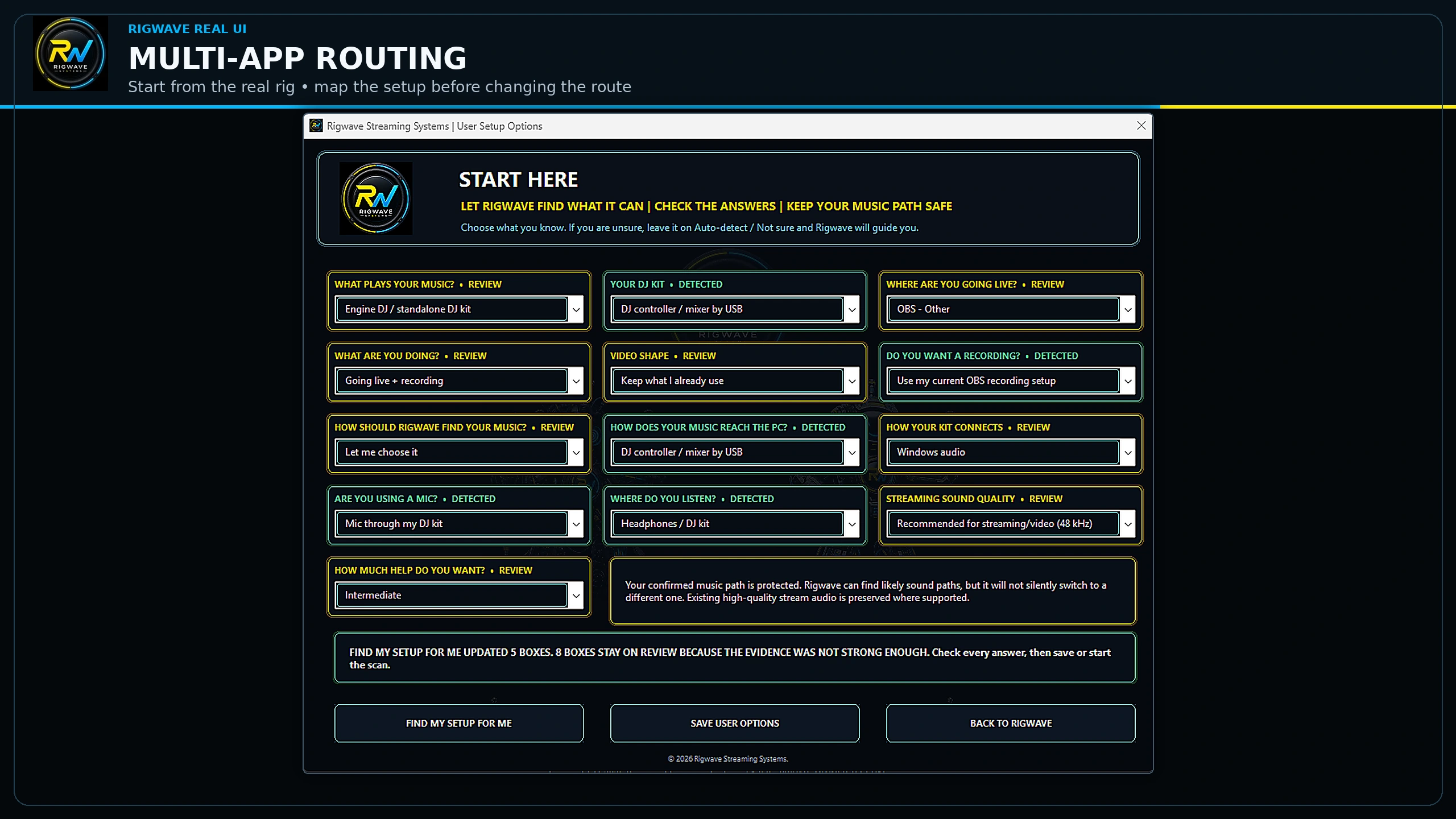1456x819 pixels.
Task: Click the '© 2026 Rigwave Streaming Systems' footer text
Action: (x=728, y=759)
